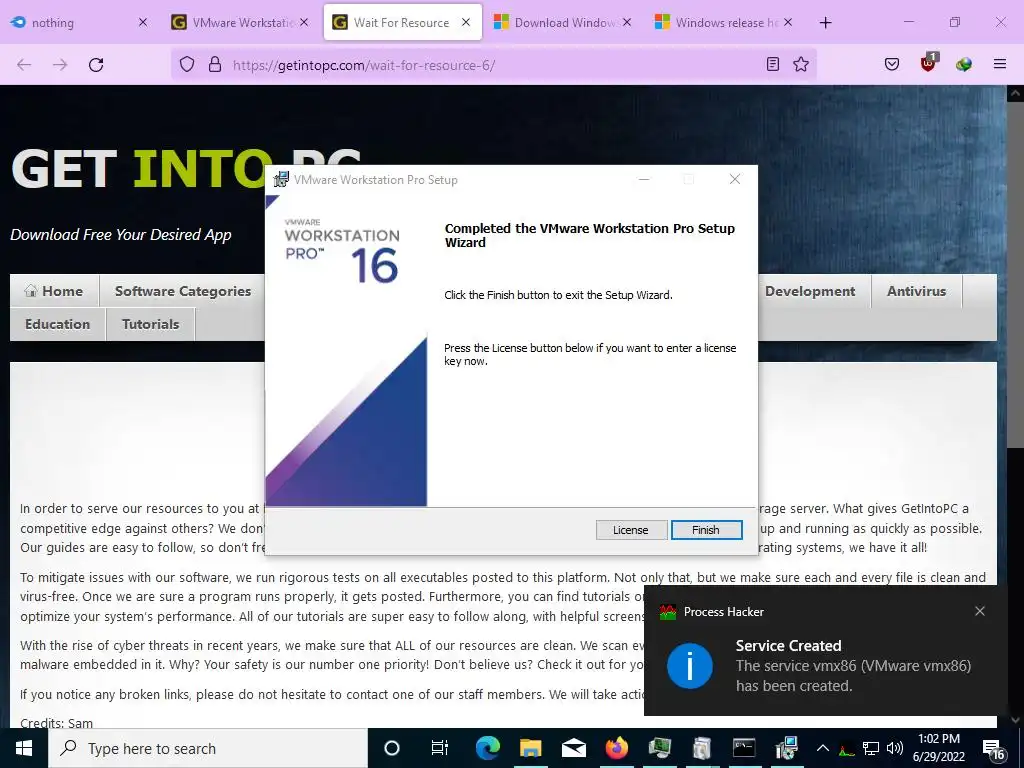Show hidden system tray icons
This screenshot has width=1024, height=768.
pyautogui.click(x=823, y=748)
